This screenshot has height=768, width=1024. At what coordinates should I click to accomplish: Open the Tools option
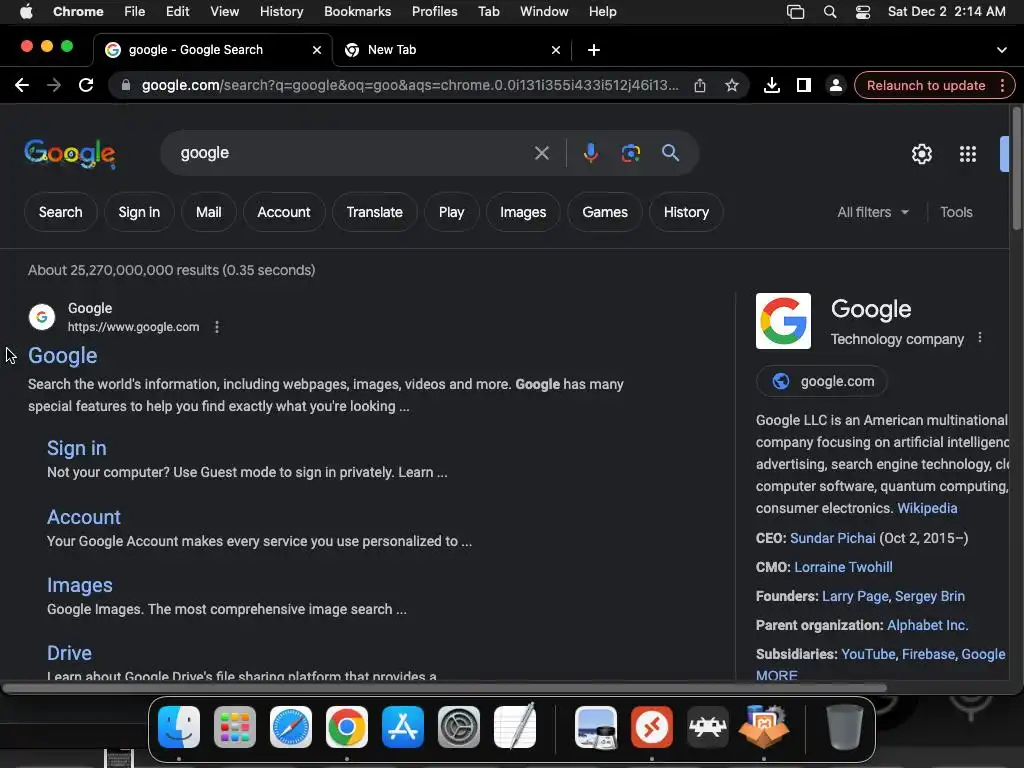tap(956, 212)
